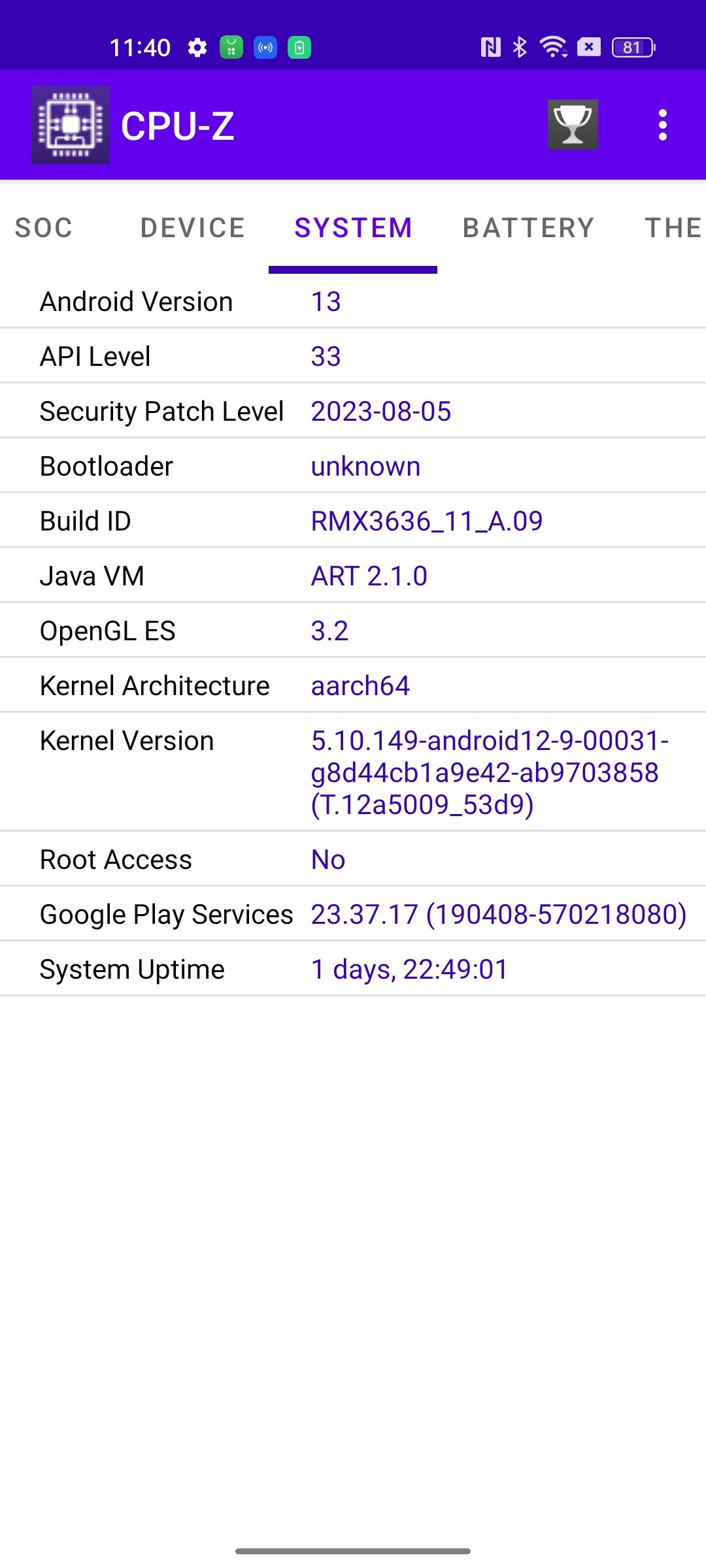Switch to the DEVICE tab
Image resolution: width=706 pixels, height=1568 pixels.
point(192,227)
